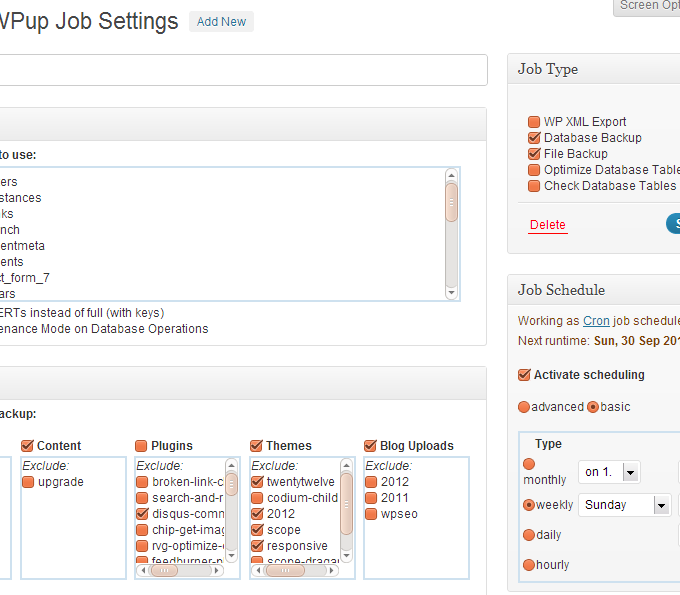Uncheck the Themes backup checkbox

[x=256, y=446]
